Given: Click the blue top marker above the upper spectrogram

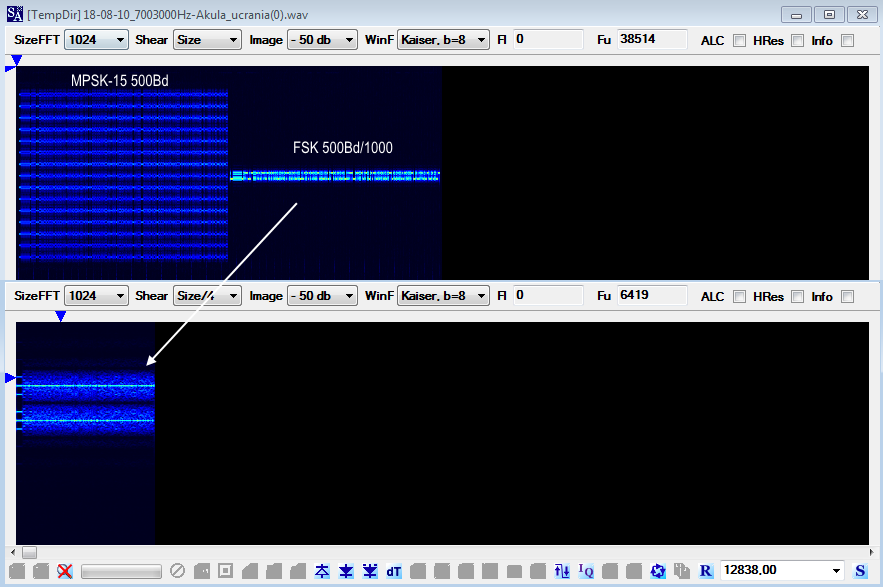Looking at the screenshot, I should pos(16,60).
